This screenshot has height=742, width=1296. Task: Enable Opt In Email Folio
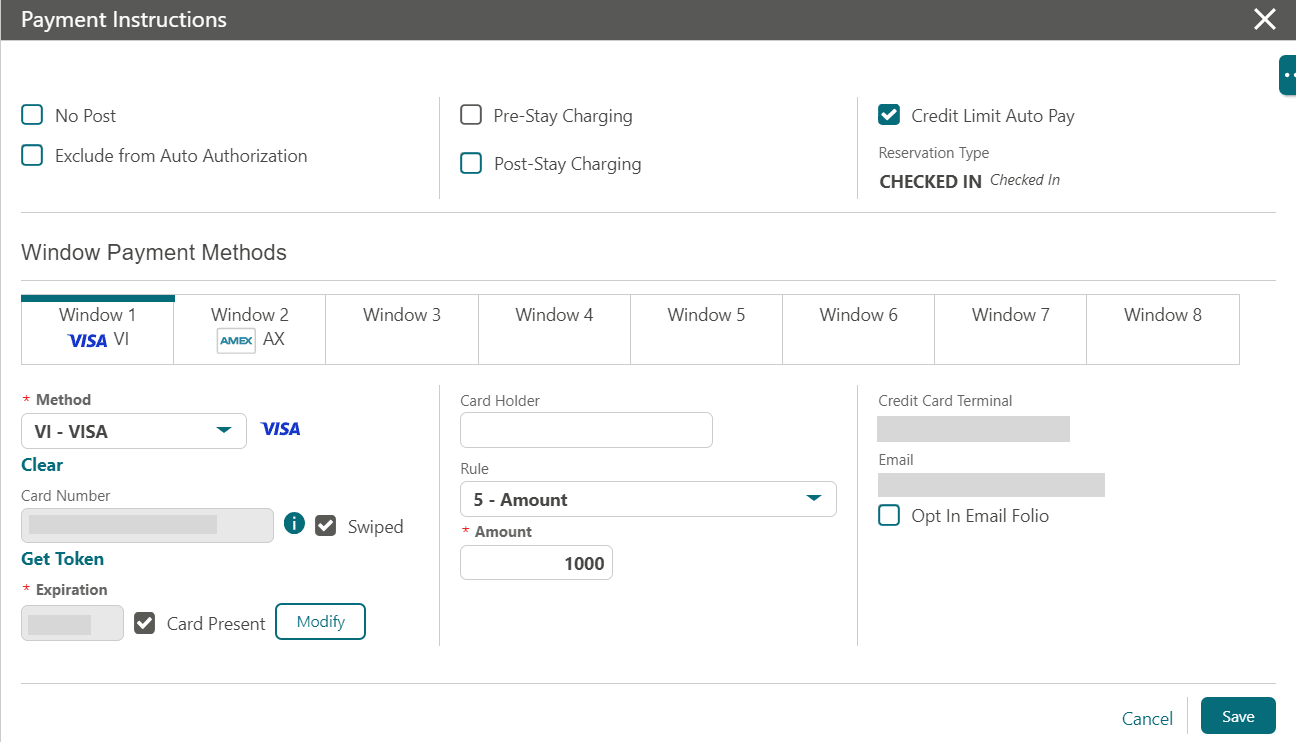(889, 515)
